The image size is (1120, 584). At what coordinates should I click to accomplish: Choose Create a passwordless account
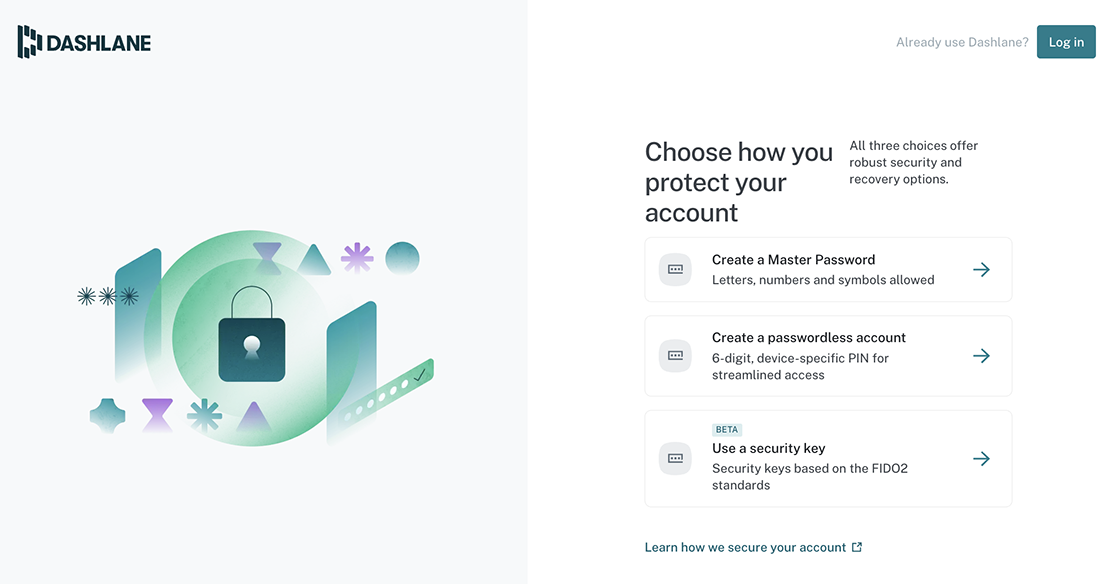[828, 356]
